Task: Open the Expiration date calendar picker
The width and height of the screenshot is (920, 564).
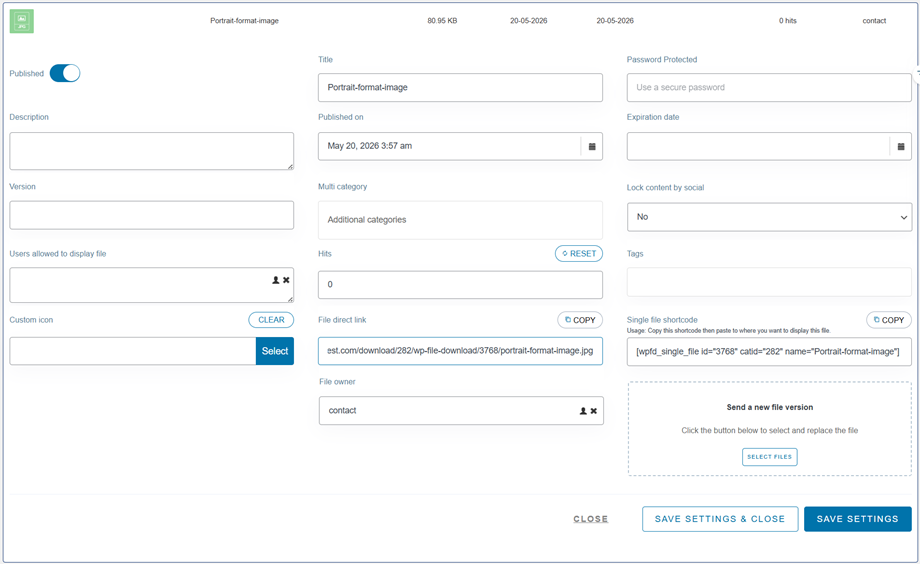Action: point(901,146)
